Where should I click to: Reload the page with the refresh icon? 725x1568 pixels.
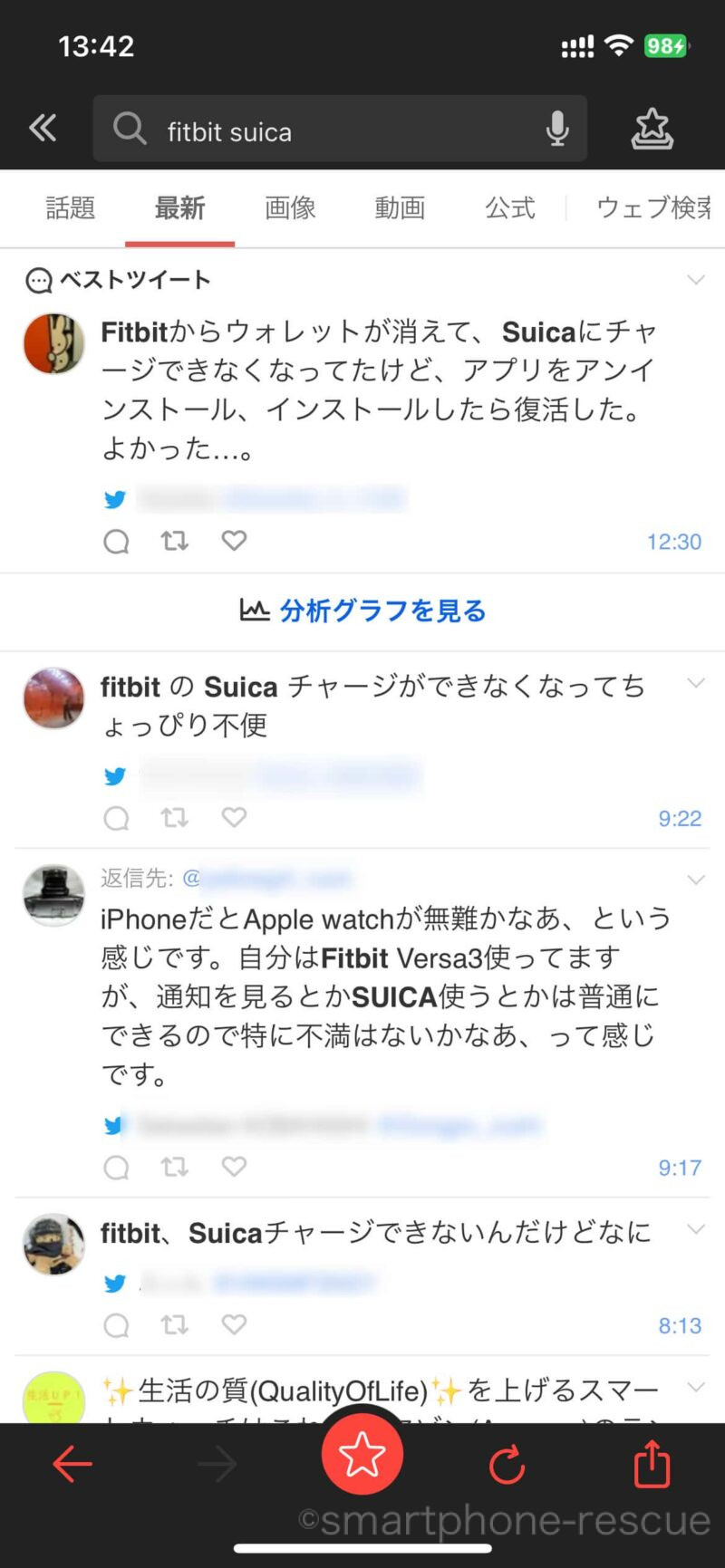click(x=507, y=1464)
